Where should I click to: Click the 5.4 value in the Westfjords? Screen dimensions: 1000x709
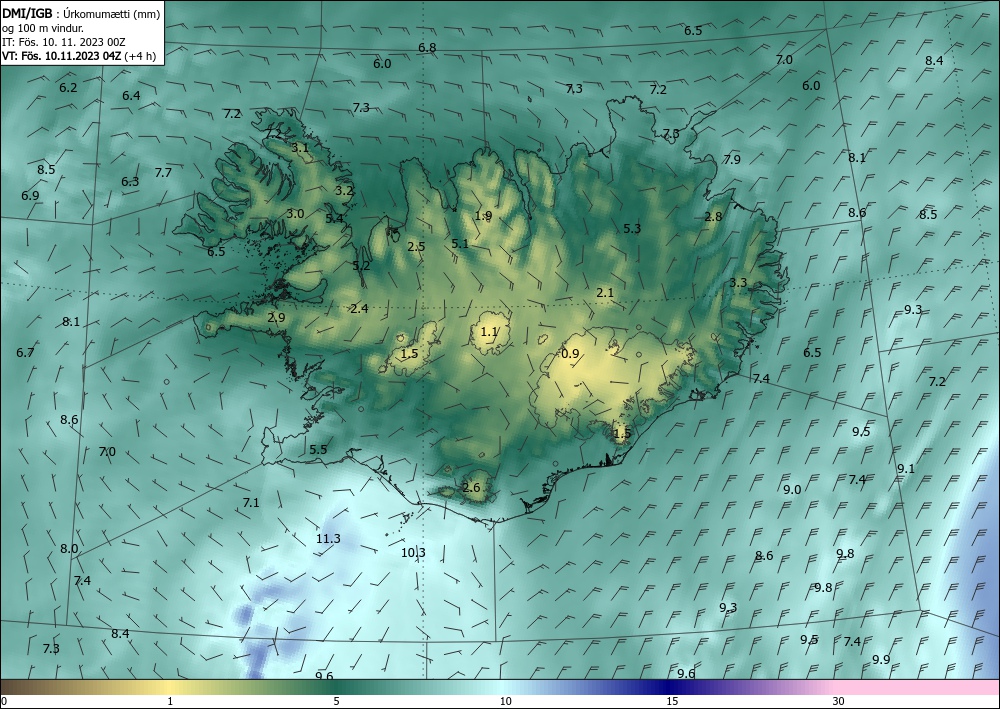point(334,219)
